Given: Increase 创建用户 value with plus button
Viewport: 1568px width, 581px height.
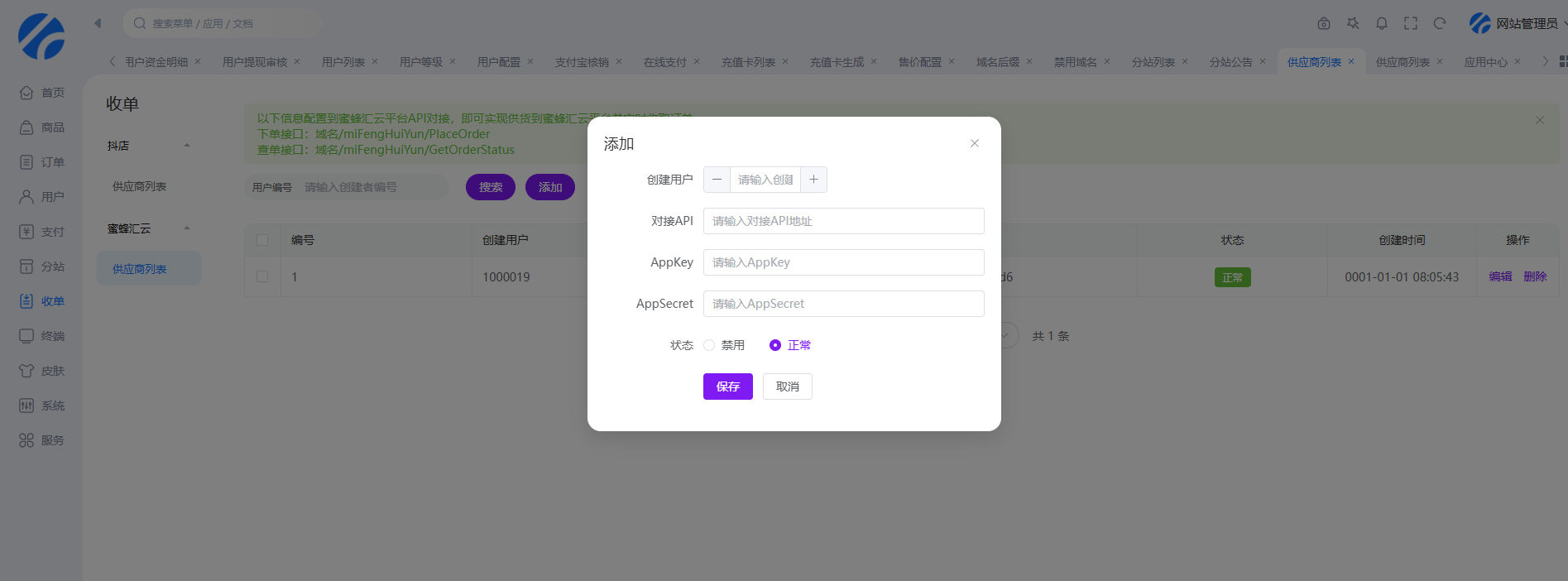Looking at the screenshot, I should (x=813, y=180).
